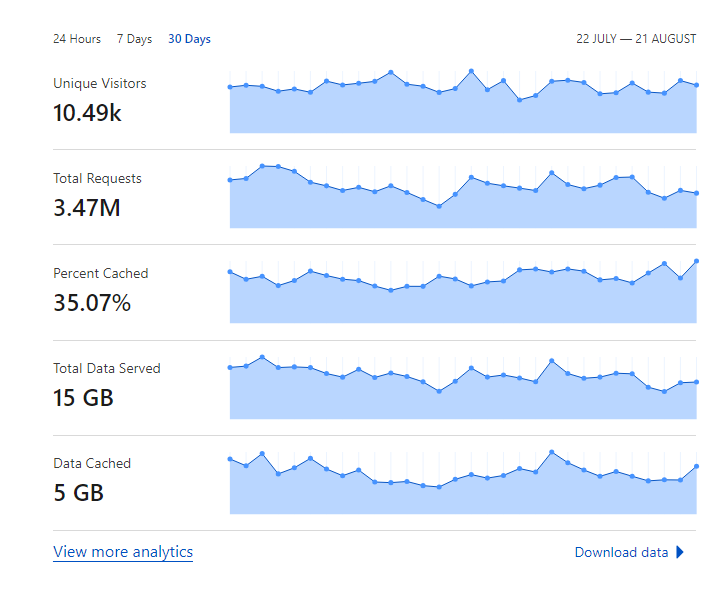721x612 pixels.
Task: Click the Download data link
Action: pos(621,552)
